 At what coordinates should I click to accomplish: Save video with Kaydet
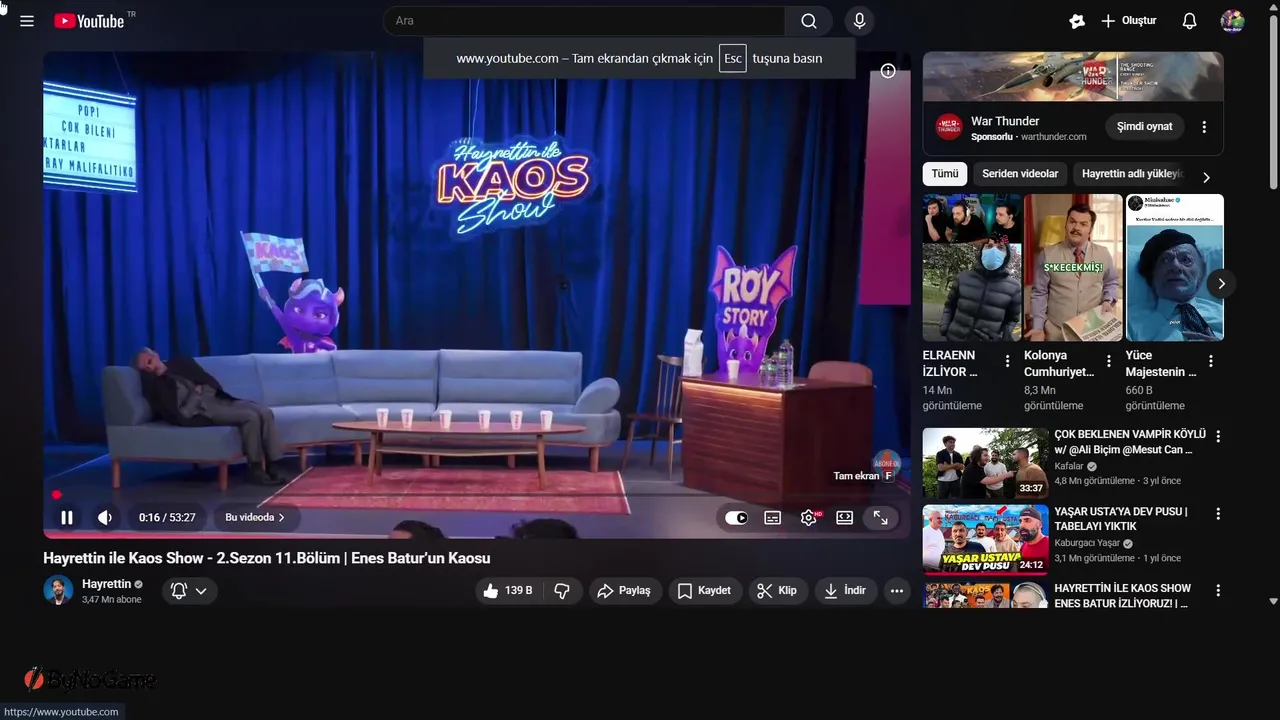coord(704,591)
